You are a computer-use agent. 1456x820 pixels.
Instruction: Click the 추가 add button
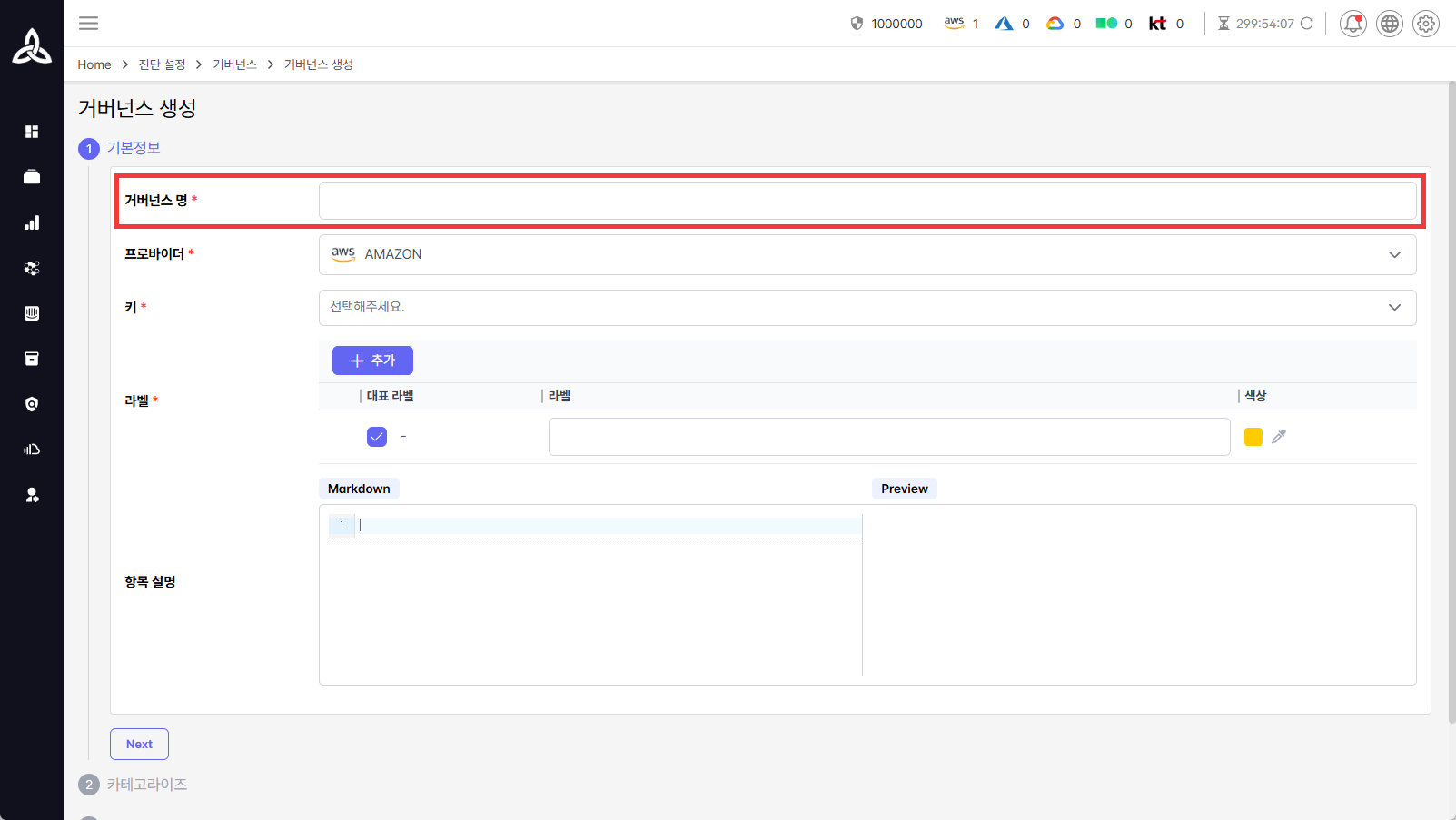coord(372,361)
